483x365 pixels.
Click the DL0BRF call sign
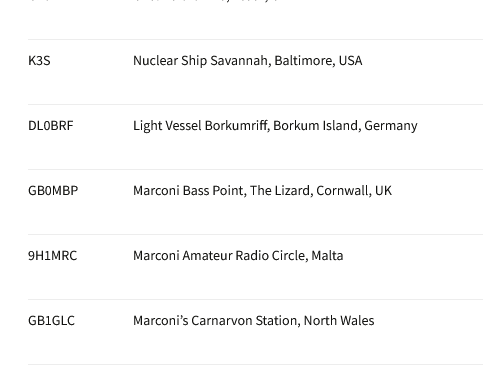(x=51, y=126)
